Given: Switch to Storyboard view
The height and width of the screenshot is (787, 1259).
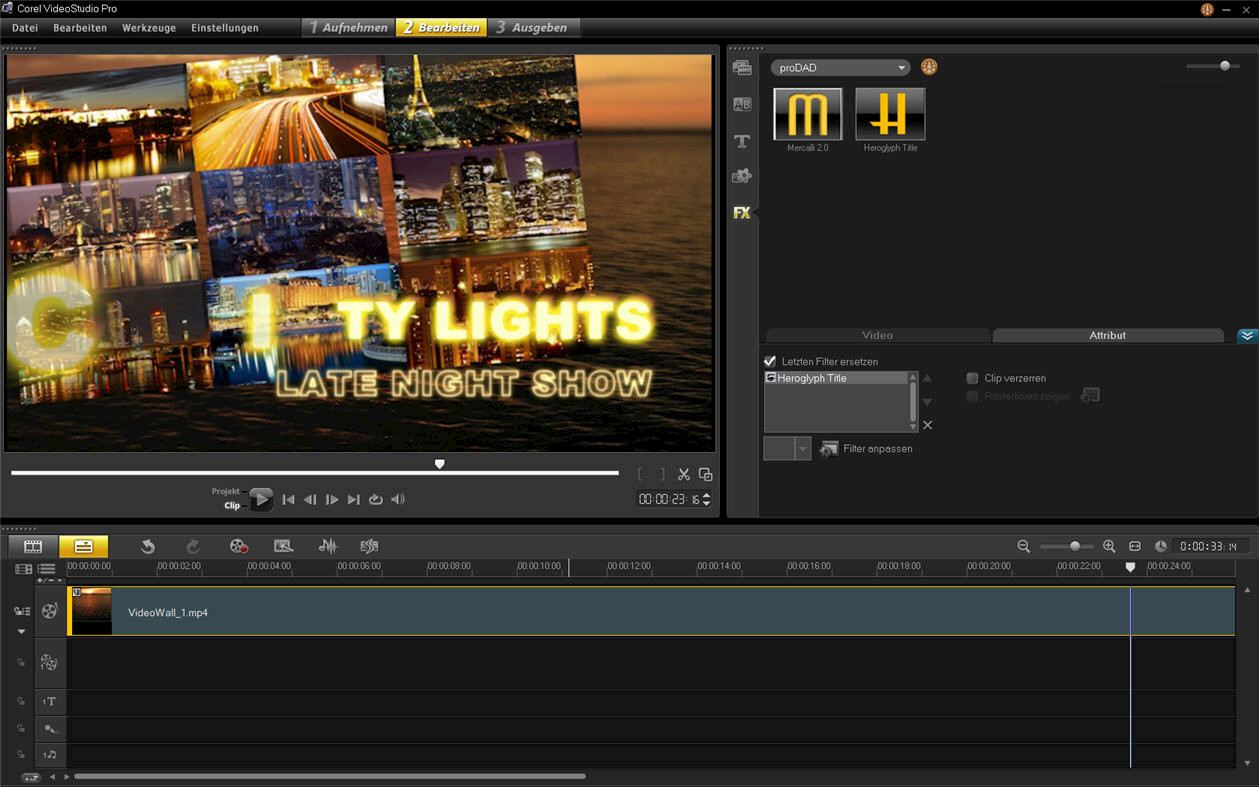Looking at the screenshot, I should pos(33,546).
